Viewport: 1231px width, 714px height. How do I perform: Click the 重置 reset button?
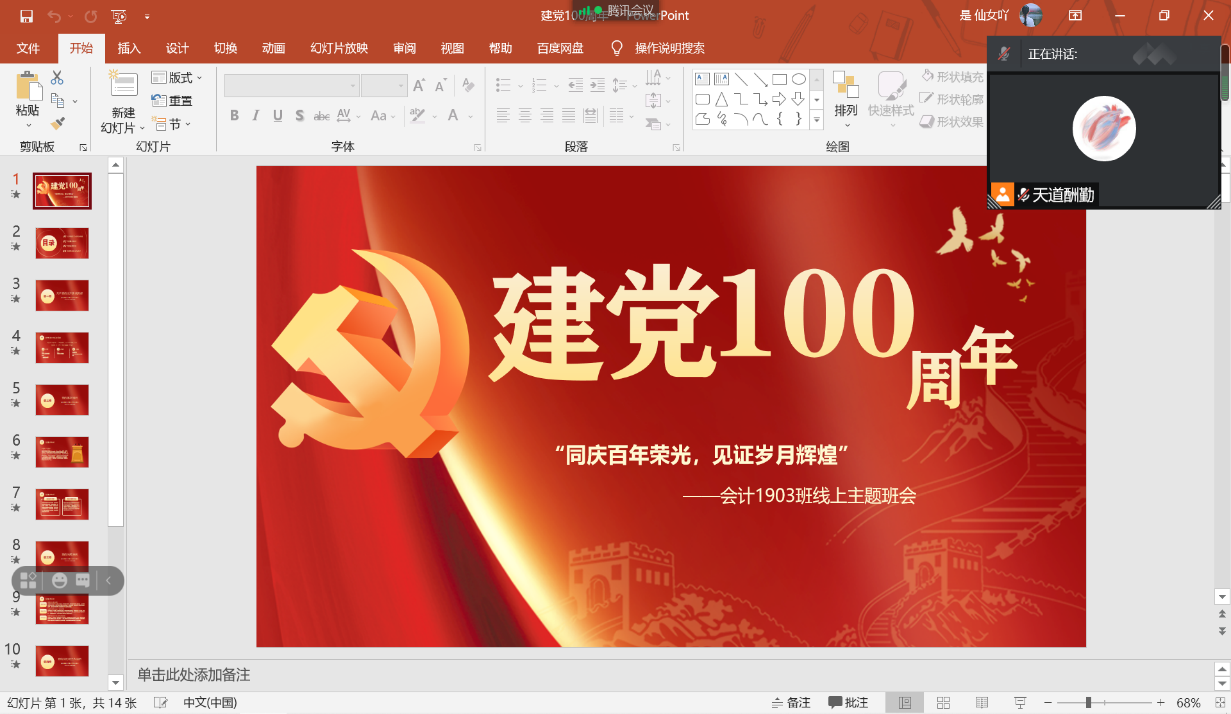tap(172, 101)
